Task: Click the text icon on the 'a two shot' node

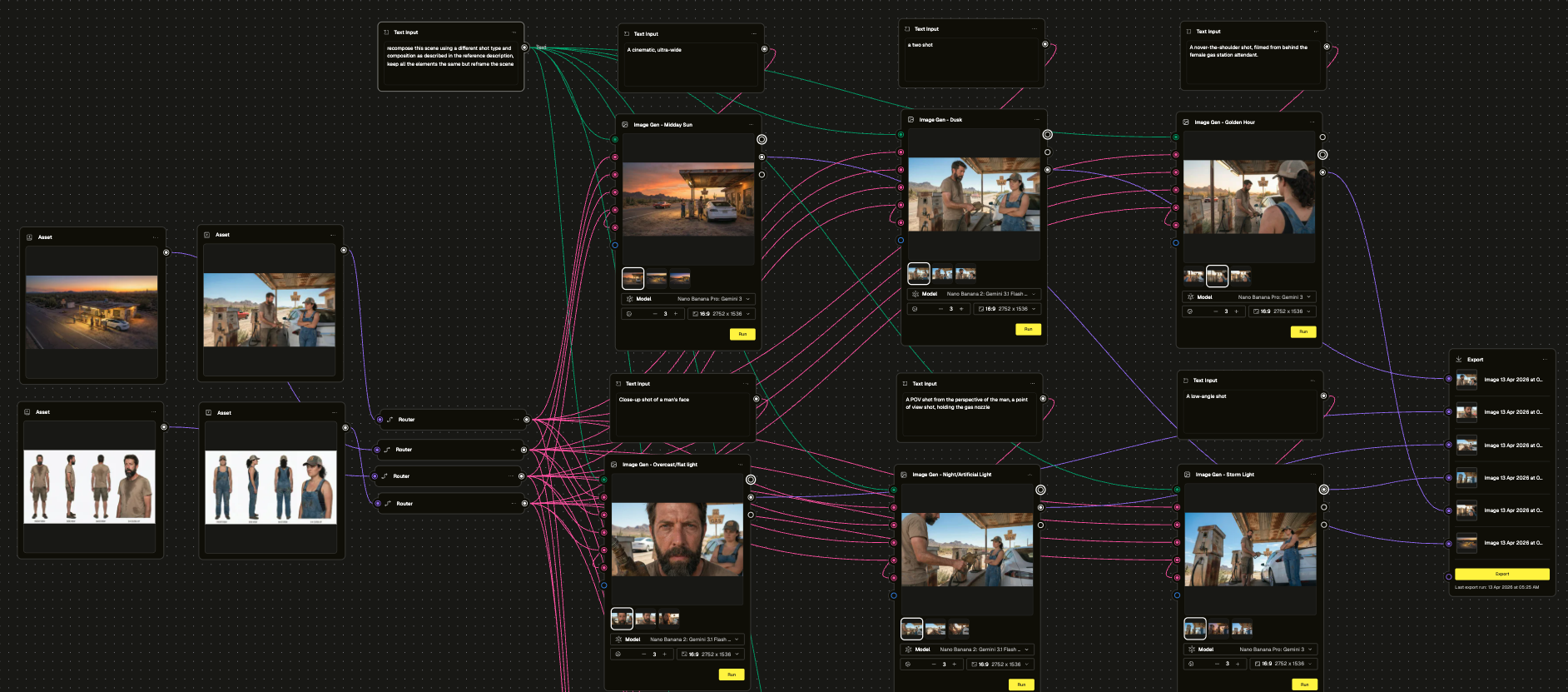Action: [x=907, y=29]
